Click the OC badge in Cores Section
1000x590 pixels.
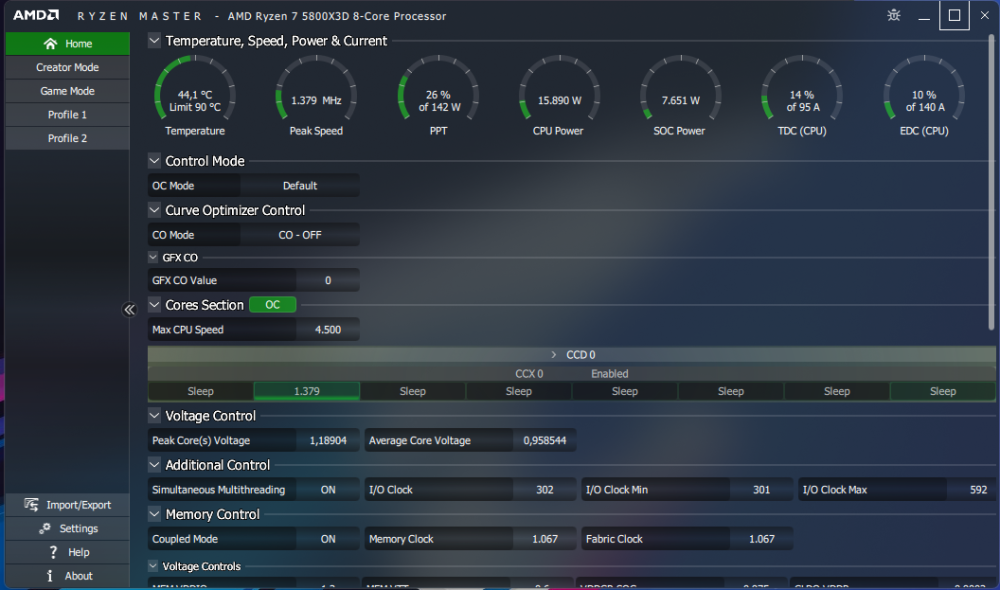coord(272,305)
